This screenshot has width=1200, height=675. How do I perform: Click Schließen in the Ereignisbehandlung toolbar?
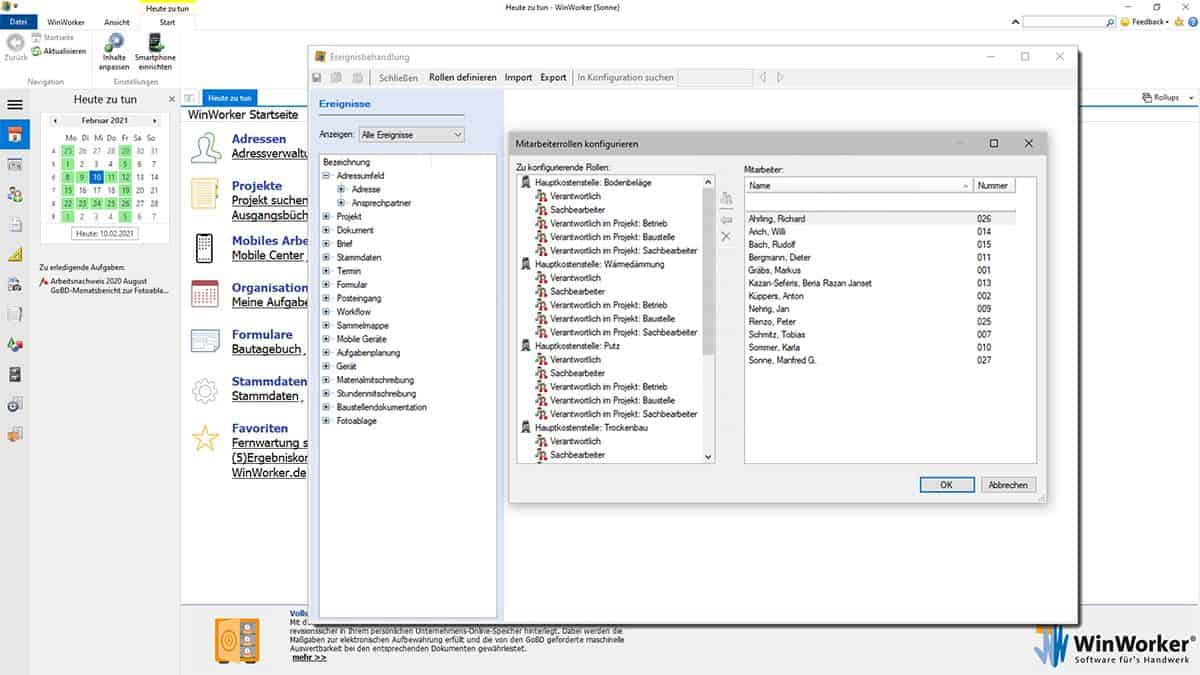click(398, 77)
